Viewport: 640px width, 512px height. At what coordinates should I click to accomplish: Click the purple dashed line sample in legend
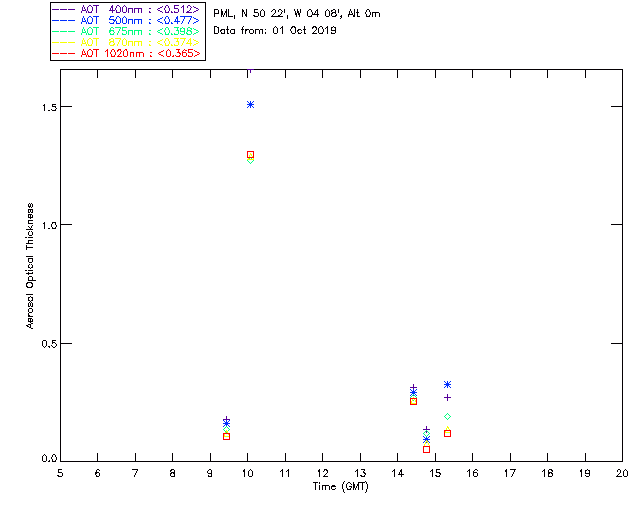[x=64, y=9]
